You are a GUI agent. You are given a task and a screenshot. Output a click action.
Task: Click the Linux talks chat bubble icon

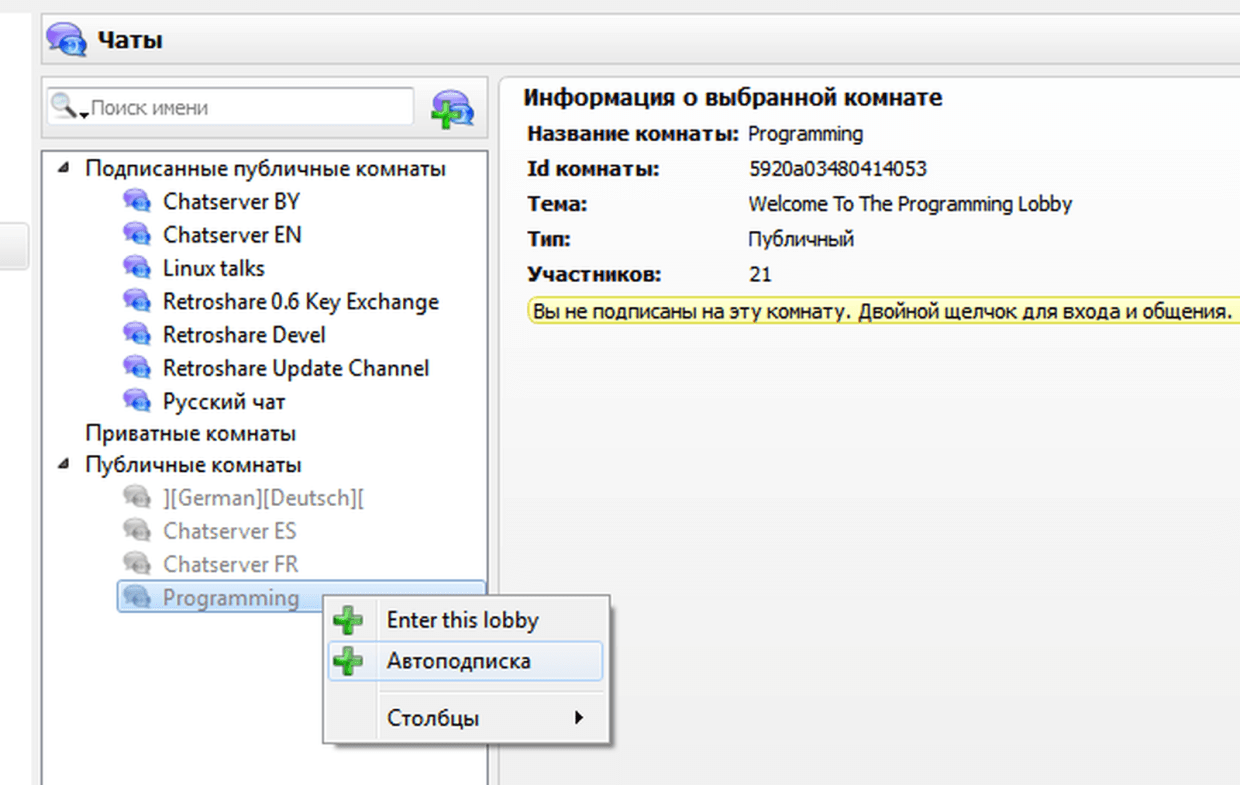pos(136,268)
